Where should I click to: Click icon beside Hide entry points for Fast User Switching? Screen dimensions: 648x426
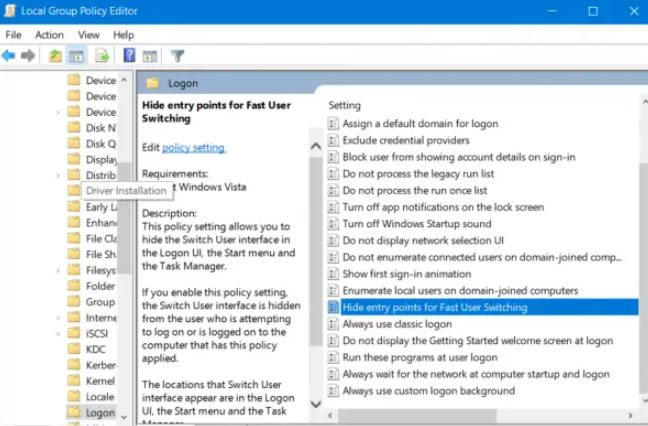coord(333,307)
